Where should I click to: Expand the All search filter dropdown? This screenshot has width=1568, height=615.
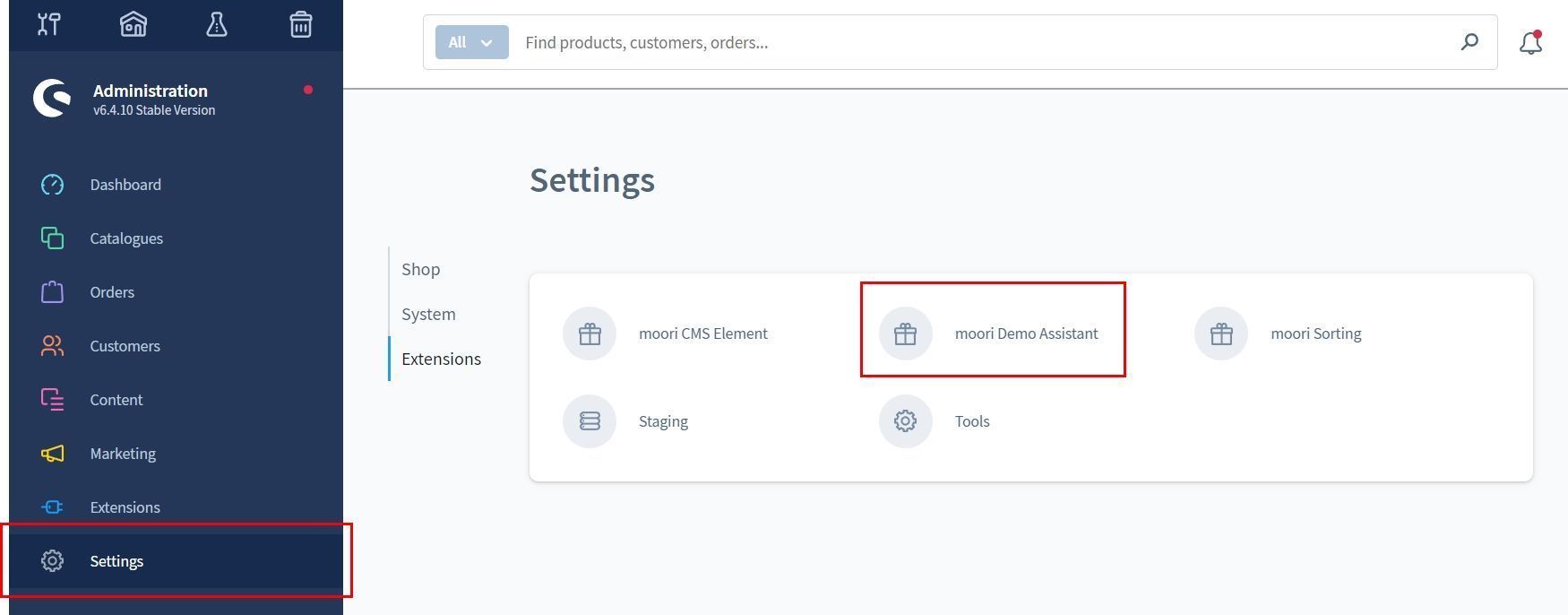coord(471,42)
